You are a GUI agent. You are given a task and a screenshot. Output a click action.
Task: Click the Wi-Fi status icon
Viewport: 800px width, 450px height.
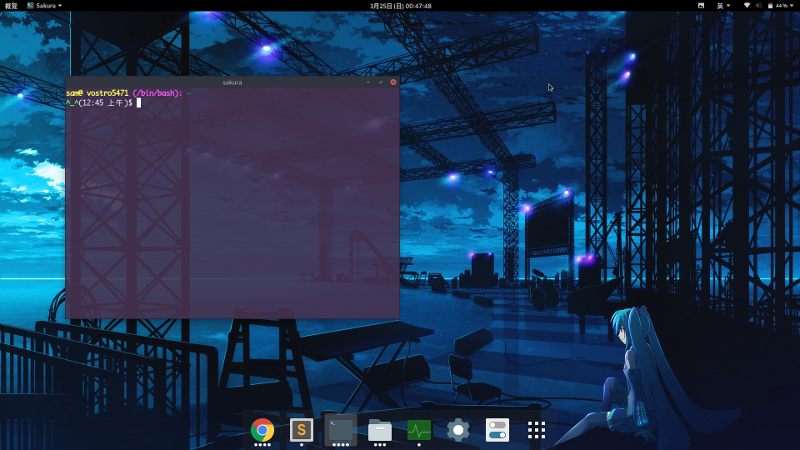[x=746, y=6]
